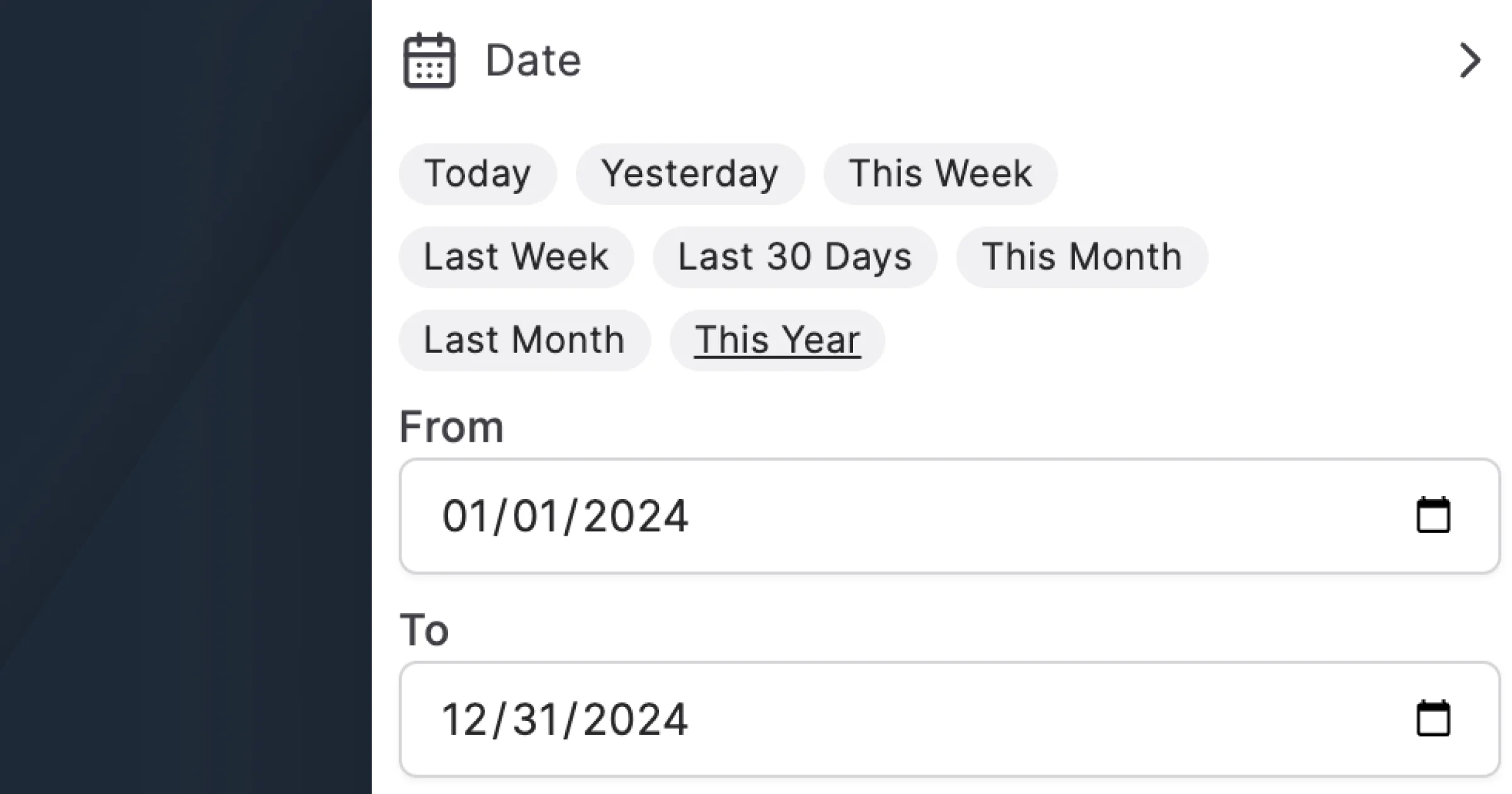Select the Yesterday date preset
1512x794 pixels.
tap(690, 174)
